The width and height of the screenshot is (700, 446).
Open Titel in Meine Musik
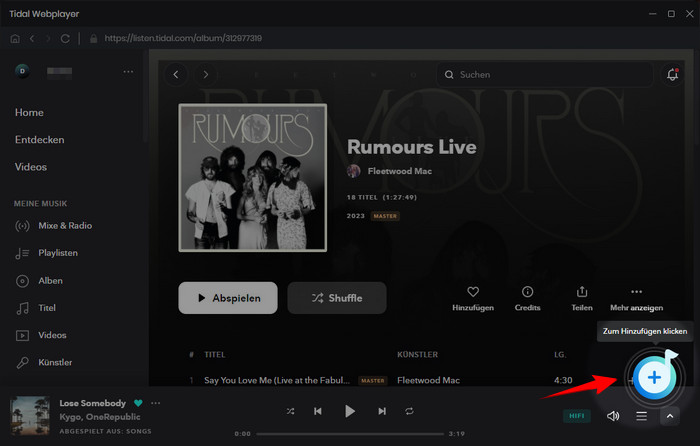(x=36, y=308)
